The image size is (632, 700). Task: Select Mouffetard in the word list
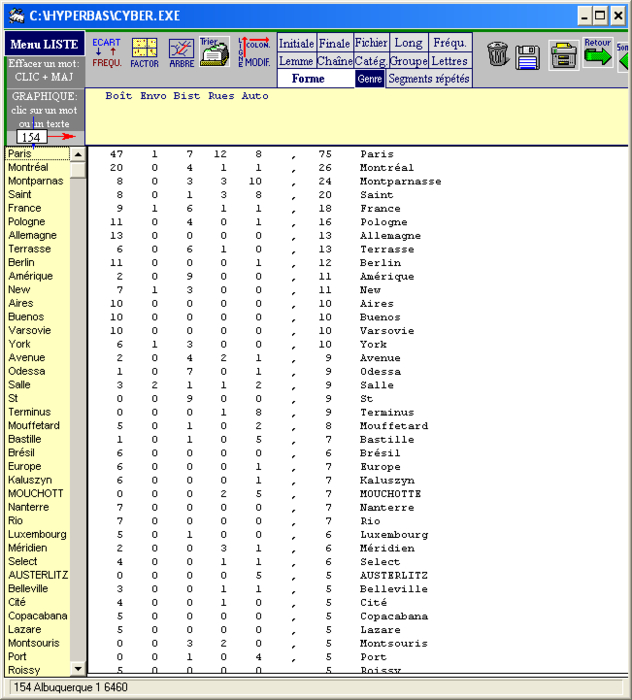pyautogui.click(x=38, y=425)
